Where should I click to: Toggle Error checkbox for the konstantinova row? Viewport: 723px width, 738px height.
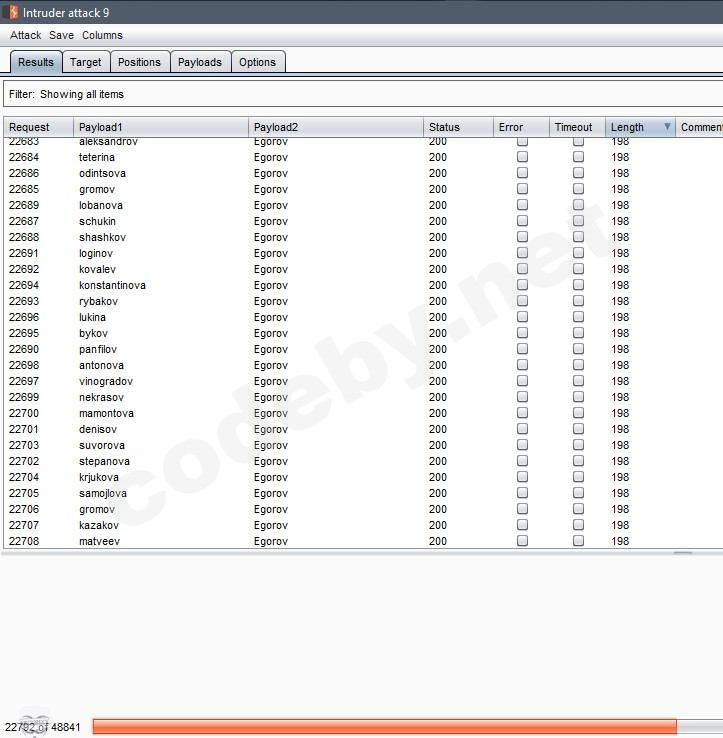coord(522,285)
